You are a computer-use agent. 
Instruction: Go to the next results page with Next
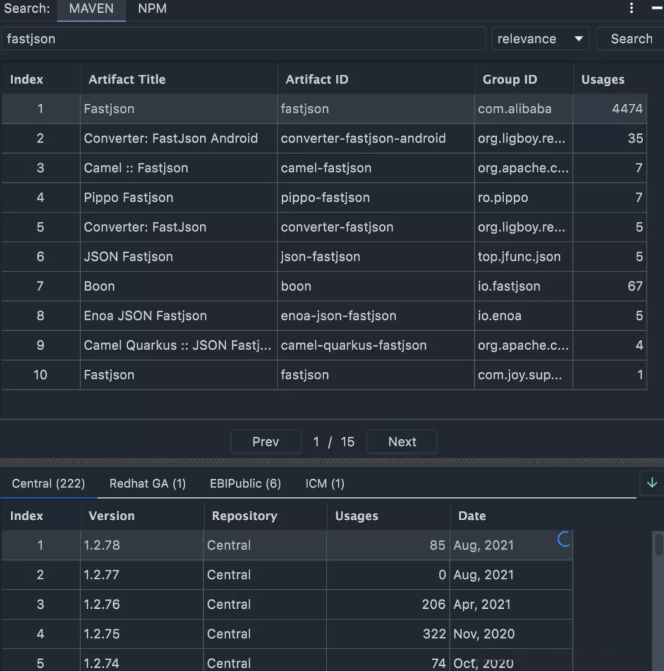[401, 442]
